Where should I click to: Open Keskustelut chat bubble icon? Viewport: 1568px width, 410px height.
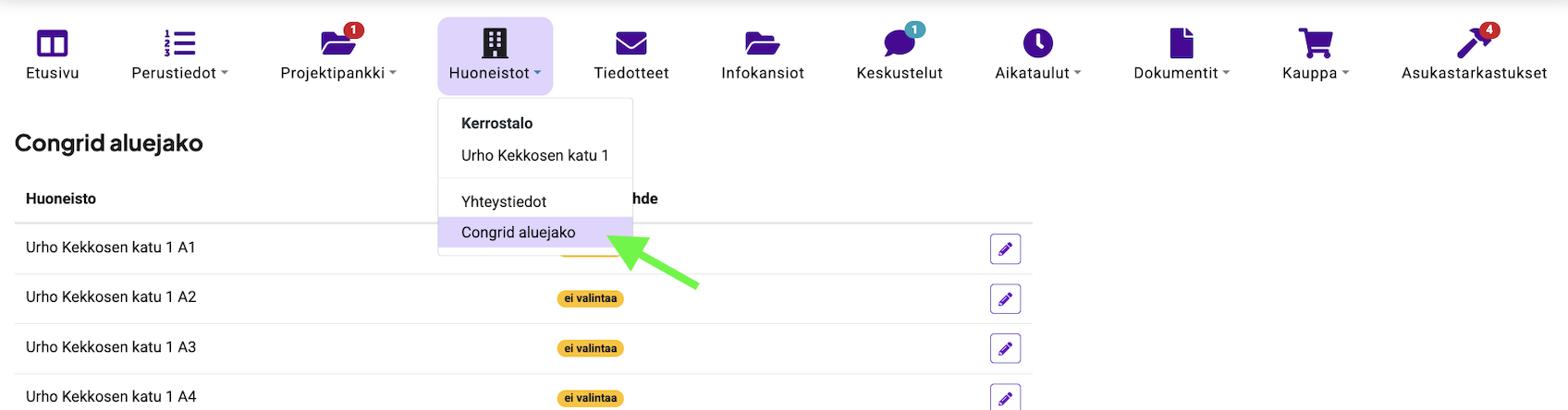tap(899, 44)
